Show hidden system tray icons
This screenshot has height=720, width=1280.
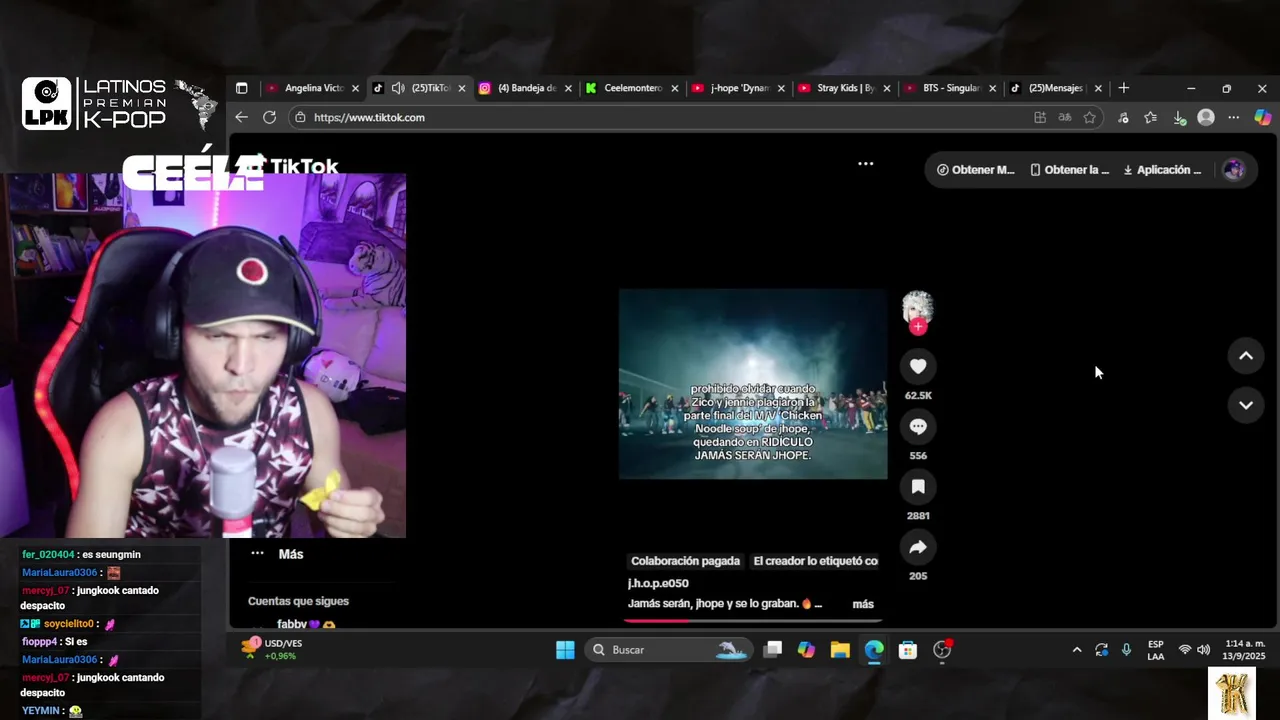coord(1077,650)
